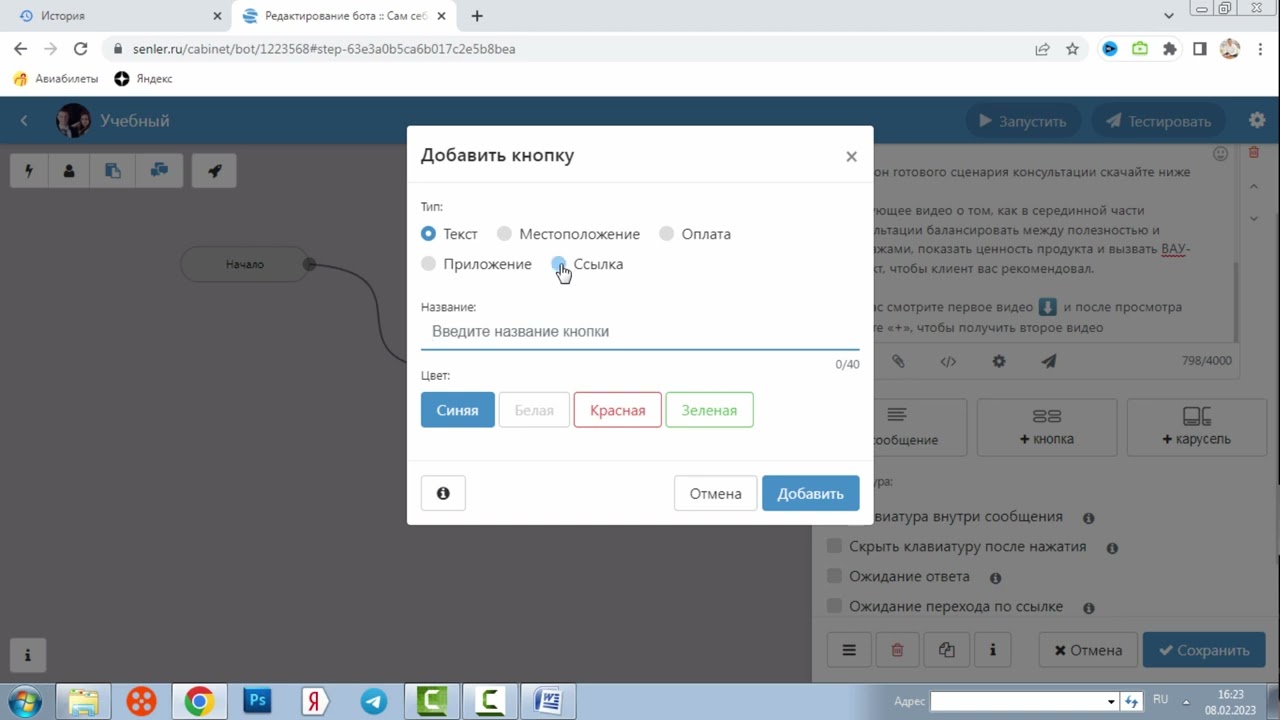Click the chat bubbles toolbar icon

tap(159, 171)
